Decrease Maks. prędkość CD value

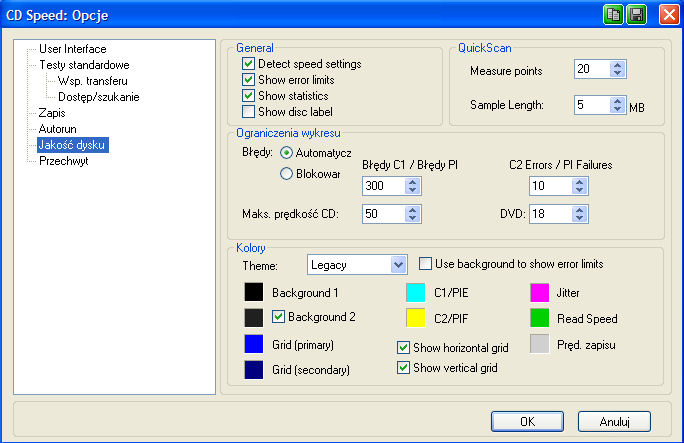pyautogui.click(x=412, y=218)
